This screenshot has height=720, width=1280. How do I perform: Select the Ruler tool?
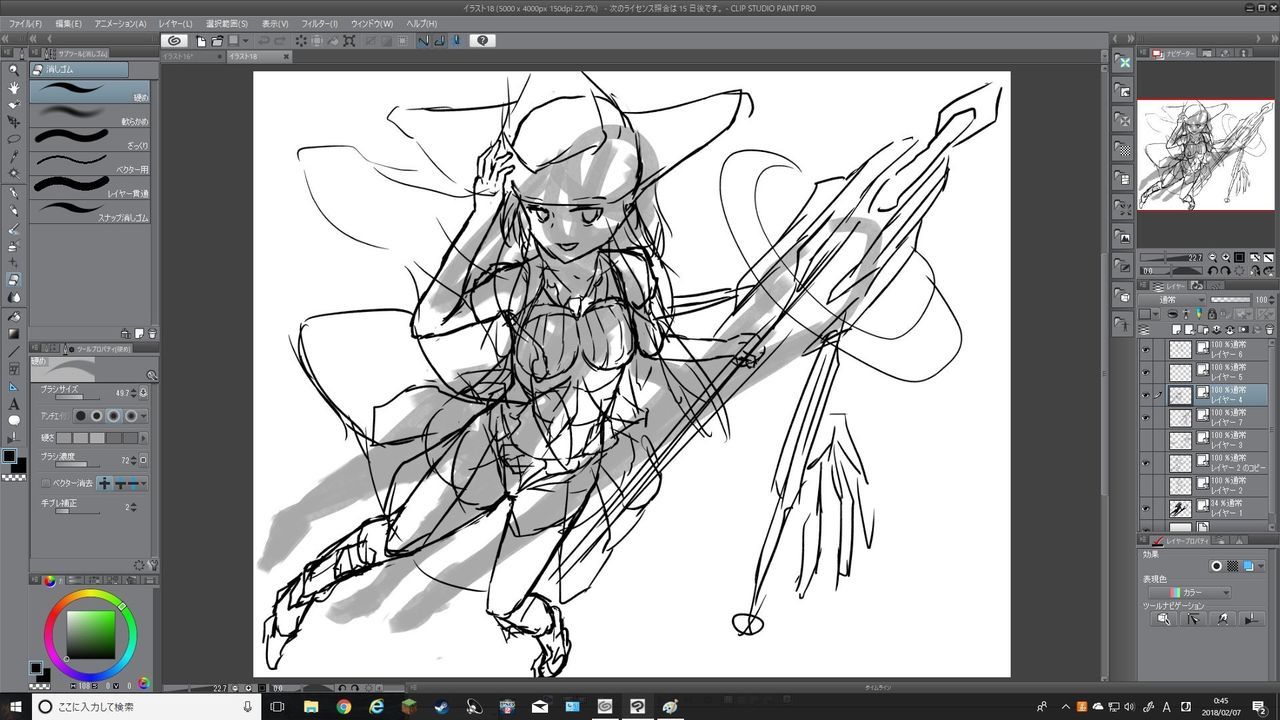(x=14, y=386)
